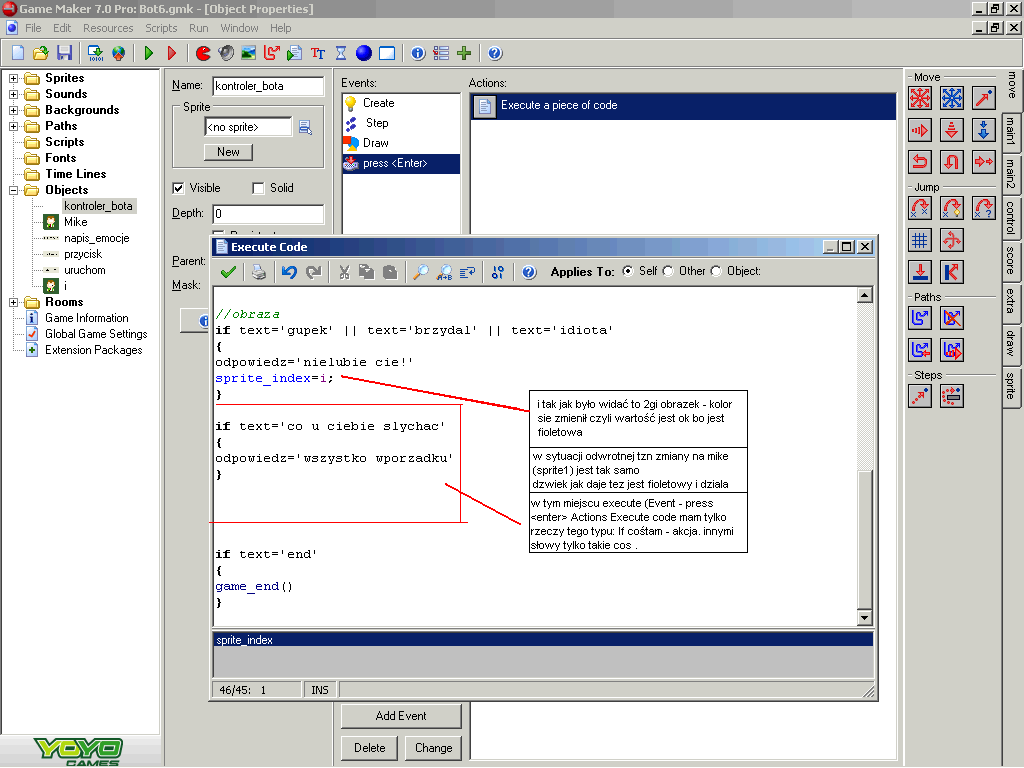
Task: Select the Other radio button in Applies To
Action: point(669,271)
